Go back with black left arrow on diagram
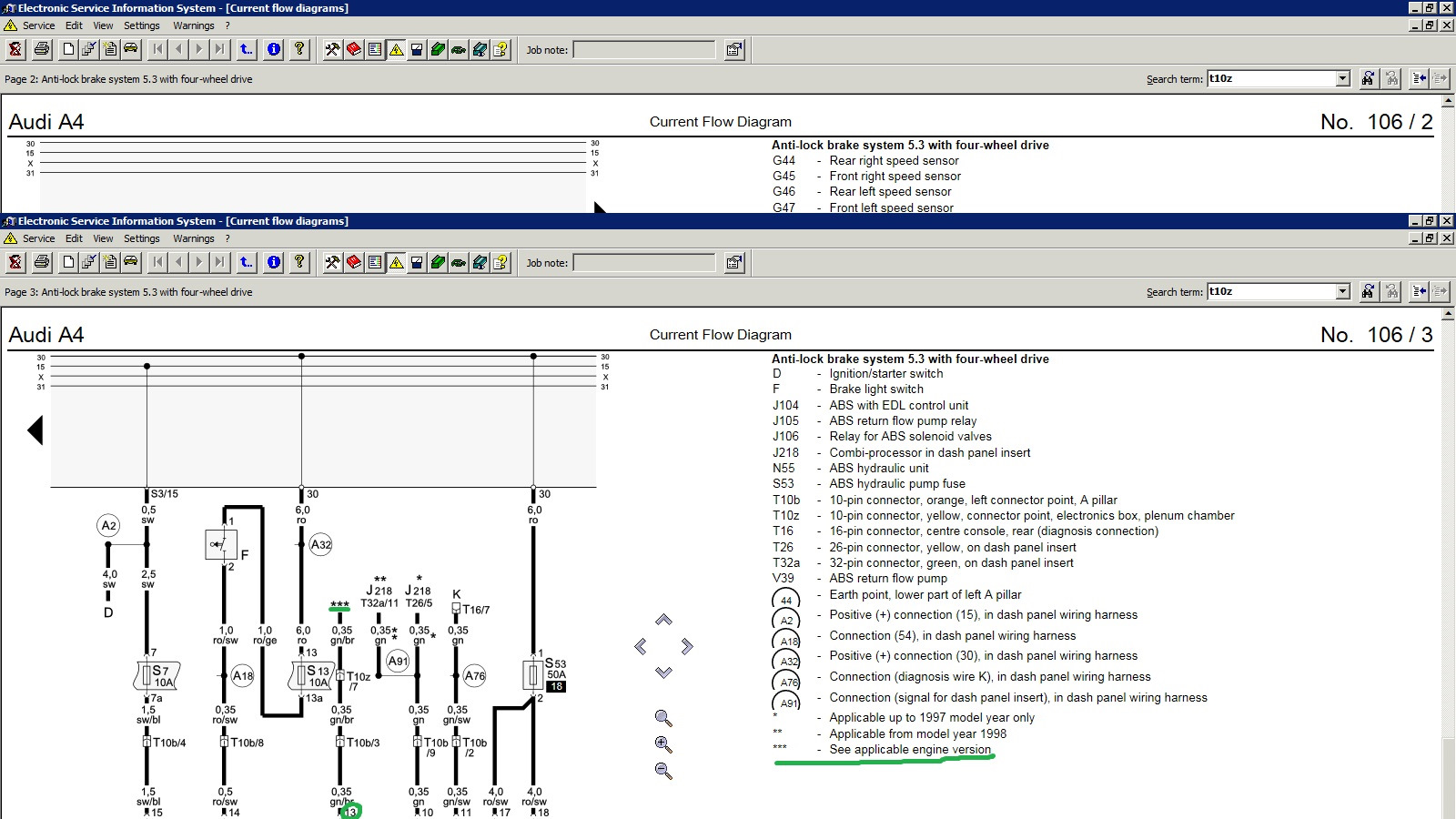1456x819 pixels. (35, 430)
